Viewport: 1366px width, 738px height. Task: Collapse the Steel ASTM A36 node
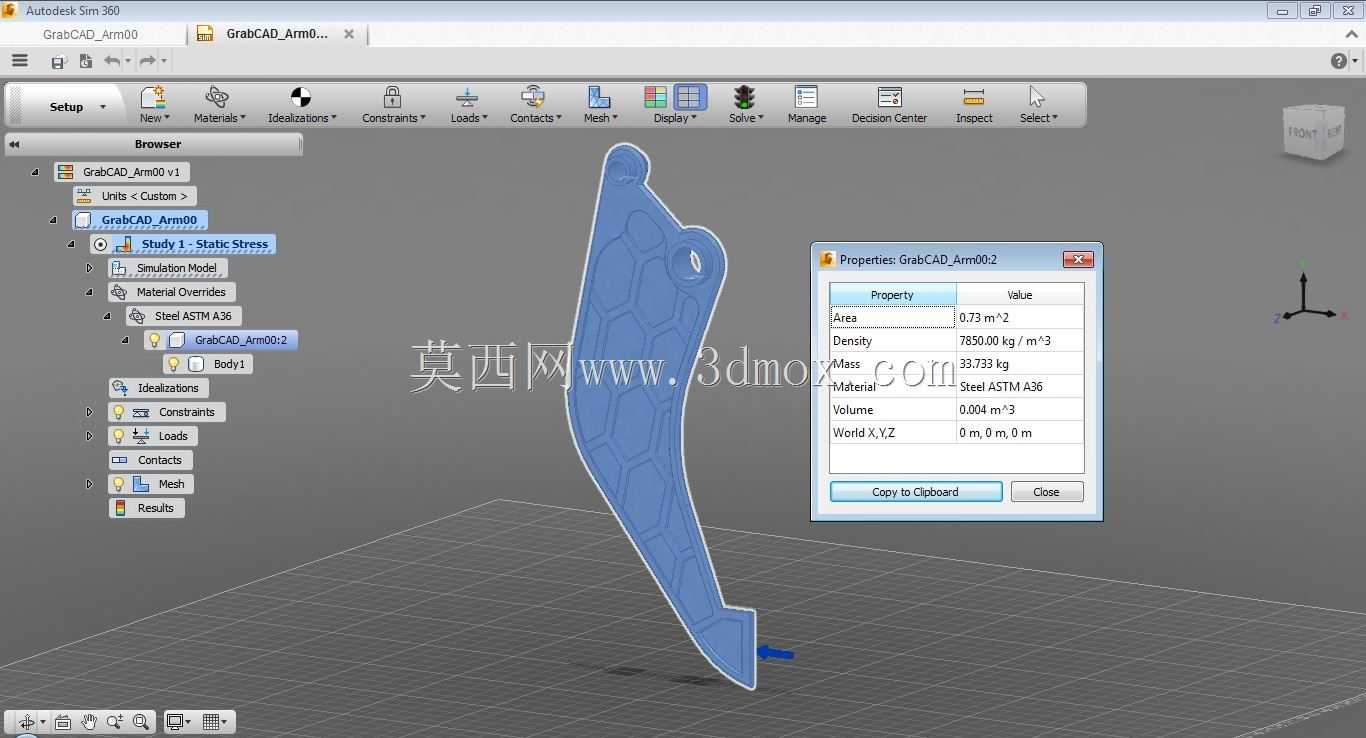point(107,316)
